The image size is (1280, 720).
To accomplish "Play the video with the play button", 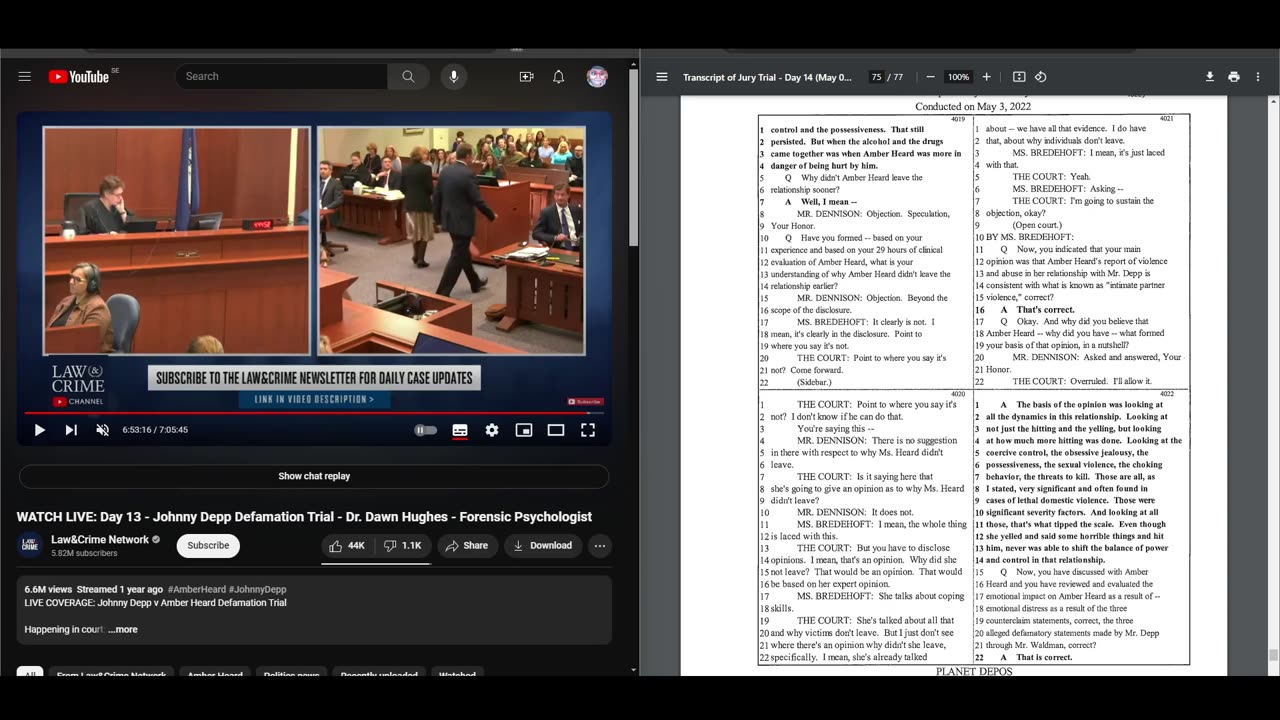I will point(39,430).
